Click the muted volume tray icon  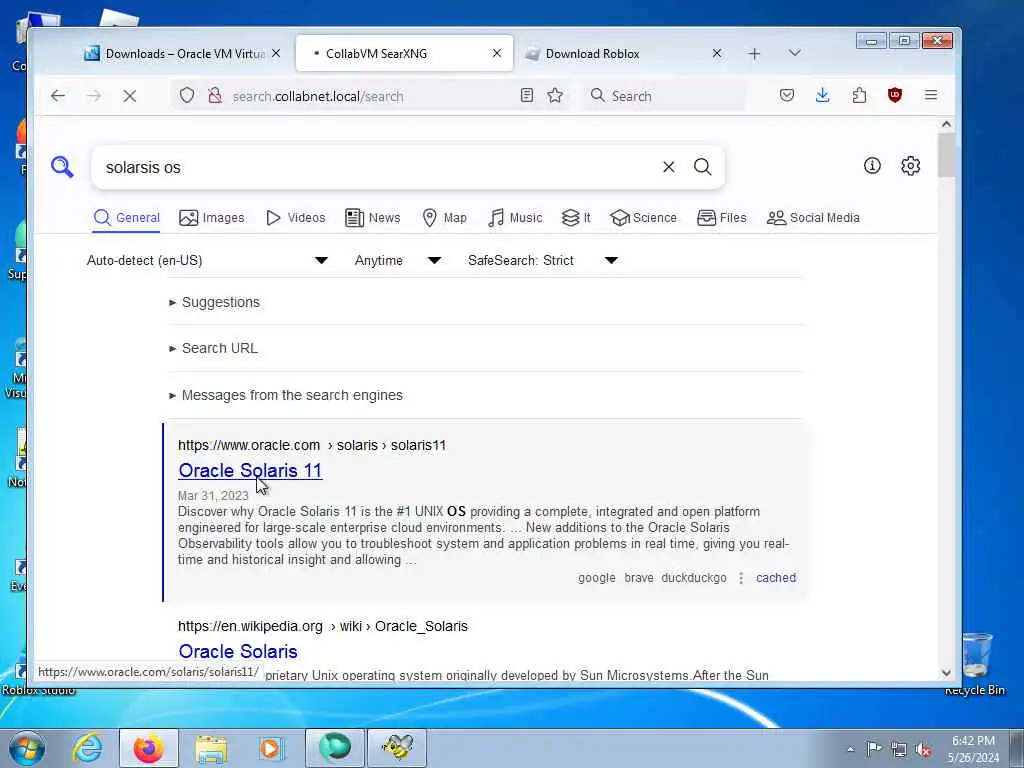pos(923,750)
